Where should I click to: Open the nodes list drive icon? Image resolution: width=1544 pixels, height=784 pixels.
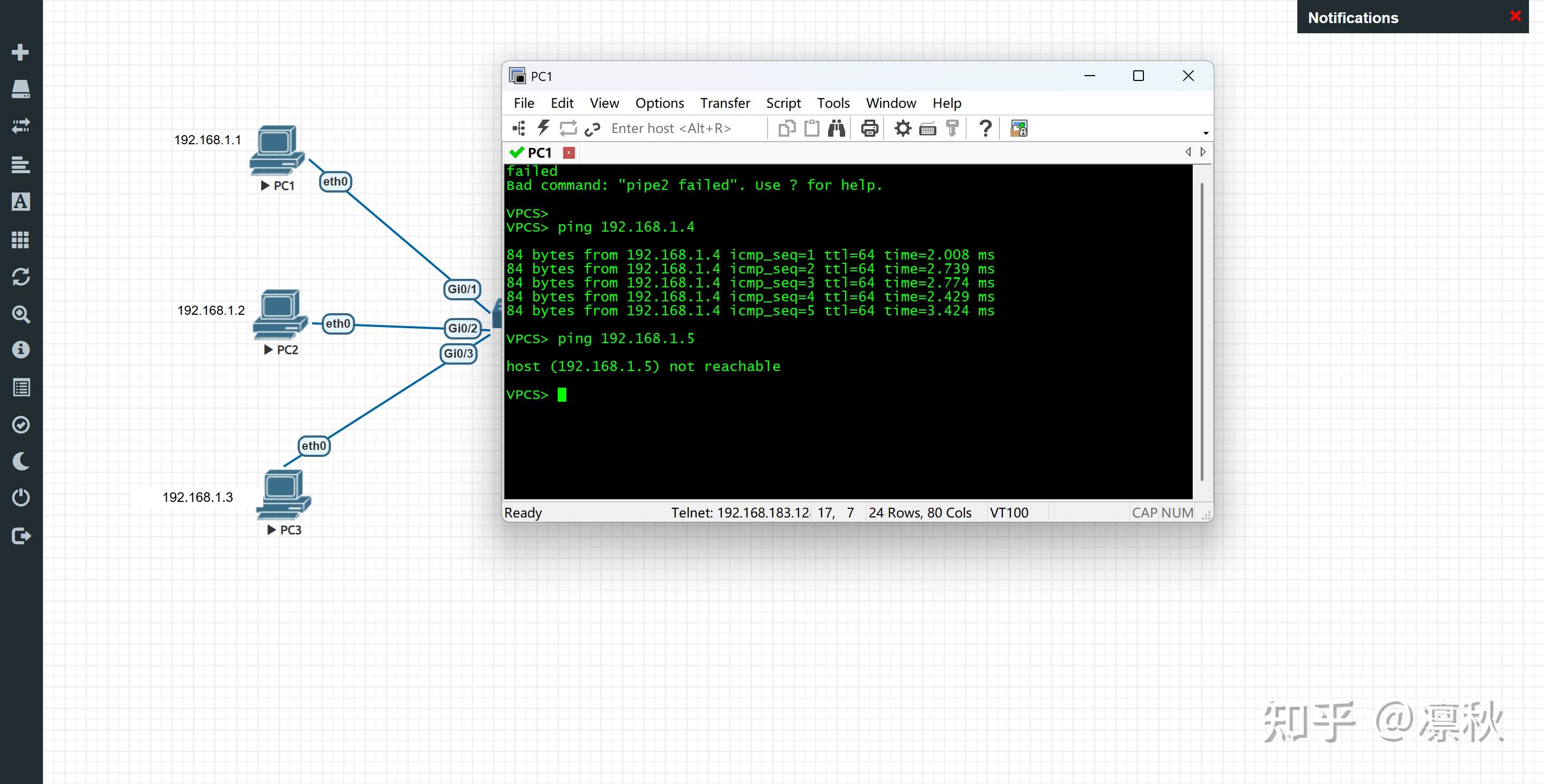pos(20,88)
